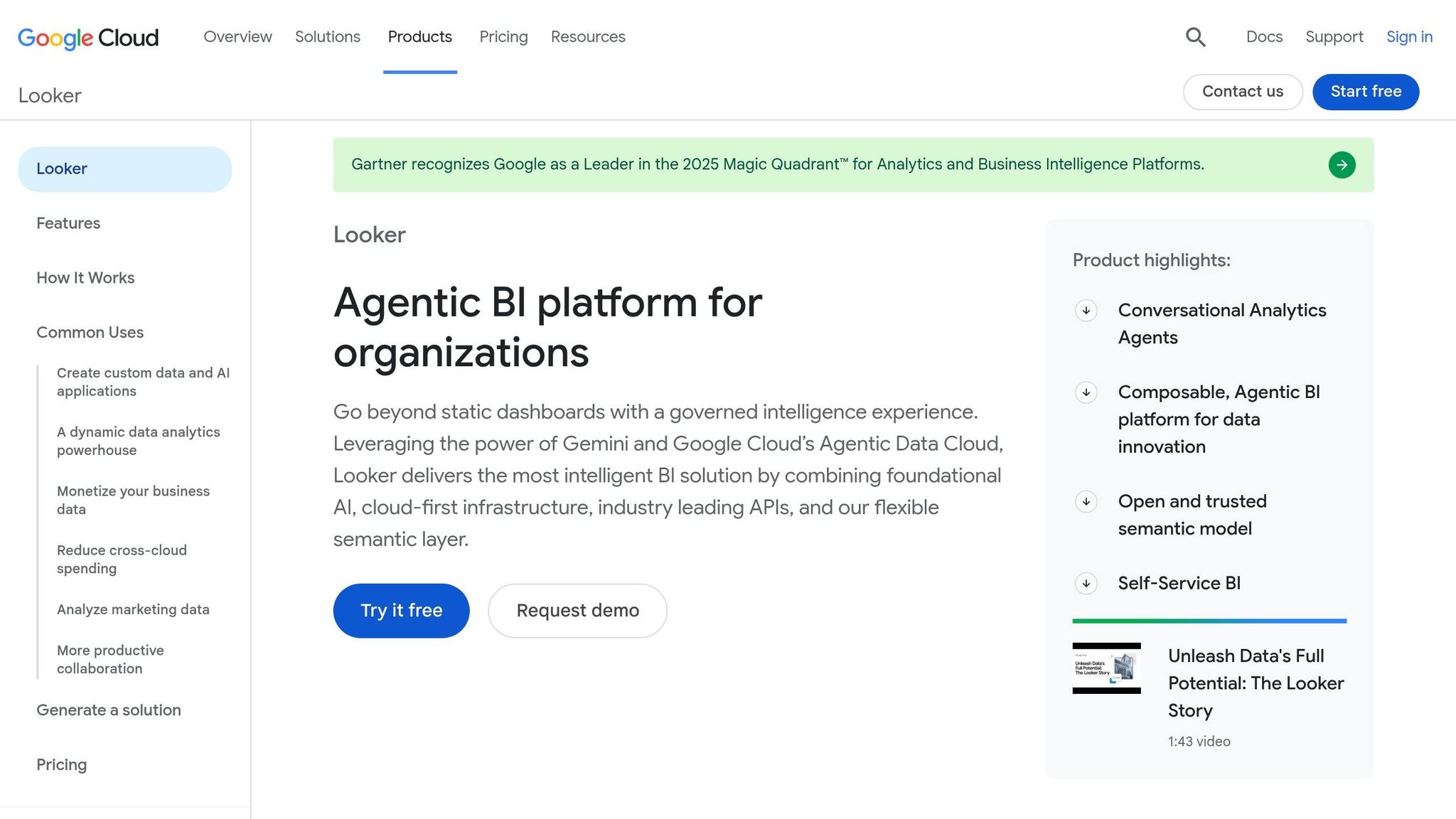Click the Looker product header title
The height and width of the screenshot is (819, 1456).
click(x=50, y=96)
